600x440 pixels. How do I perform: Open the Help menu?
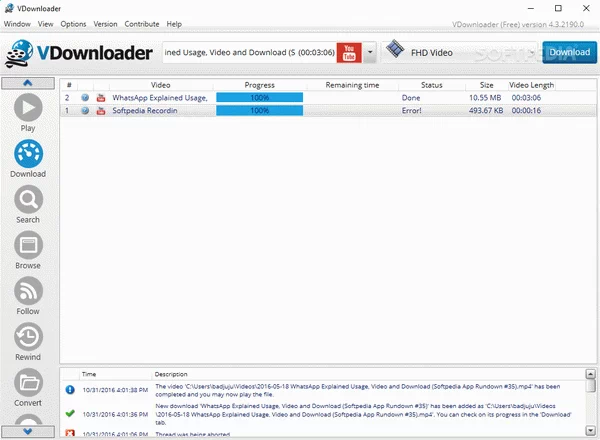coord(174,24)
